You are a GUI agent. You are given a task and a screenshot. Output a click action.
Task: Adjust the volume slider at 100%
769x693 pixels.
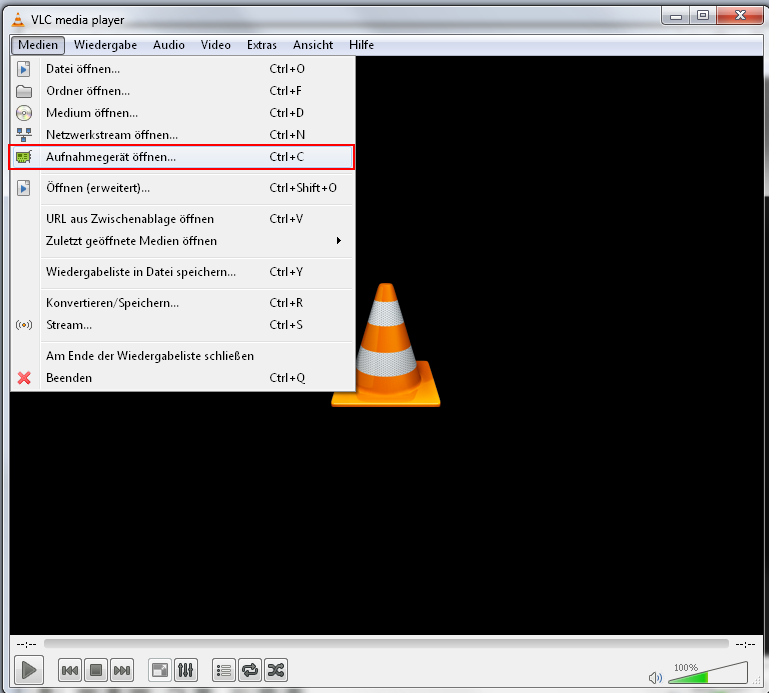pyautogui.click(x=708, y=672)
